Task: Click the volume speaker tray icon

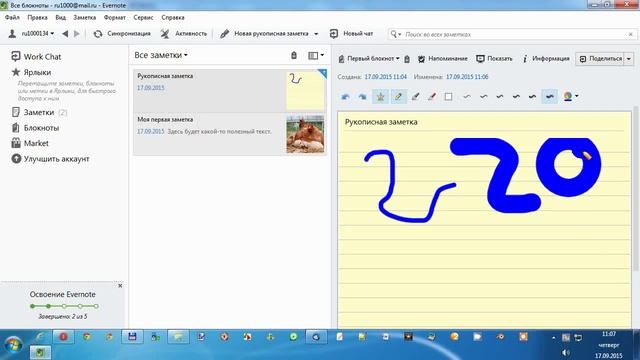Action: click(x=566, y=352)
